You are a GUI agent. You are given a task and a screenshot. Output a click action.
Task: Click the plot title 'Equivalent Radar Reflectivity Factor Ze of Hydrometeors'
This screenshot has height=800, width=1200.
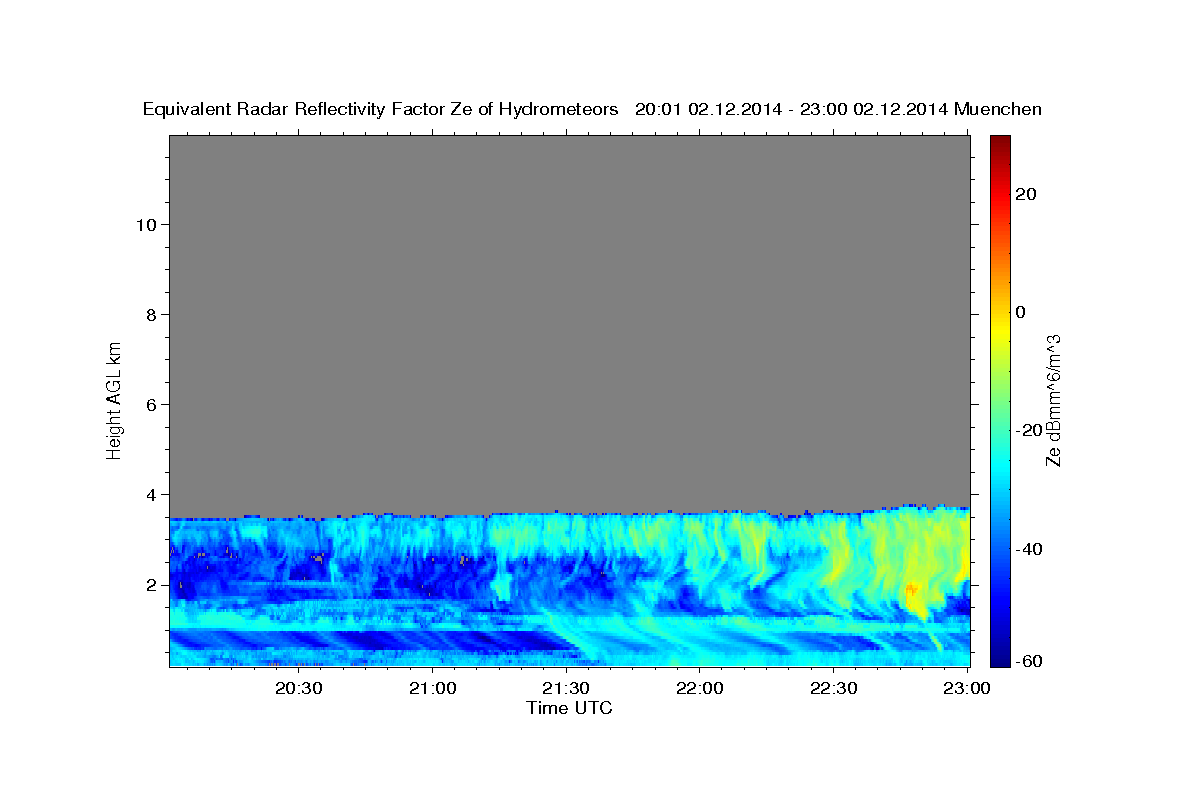point(380,110)
